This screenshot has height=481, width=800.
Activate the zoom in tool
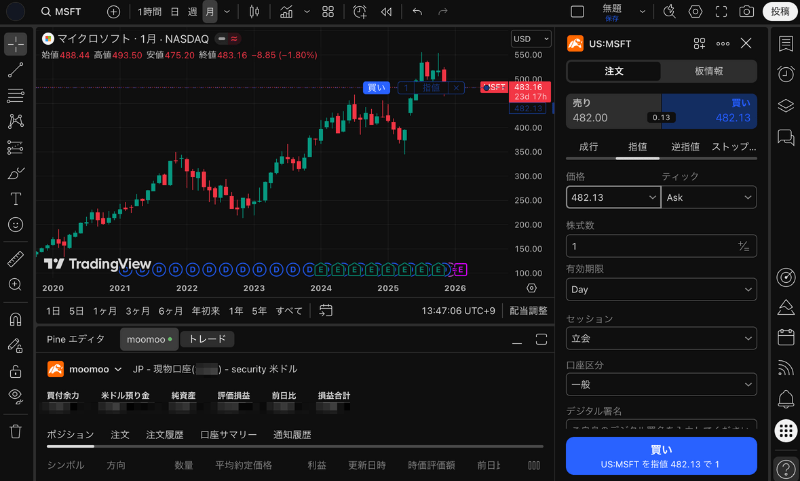pos(16,284)
